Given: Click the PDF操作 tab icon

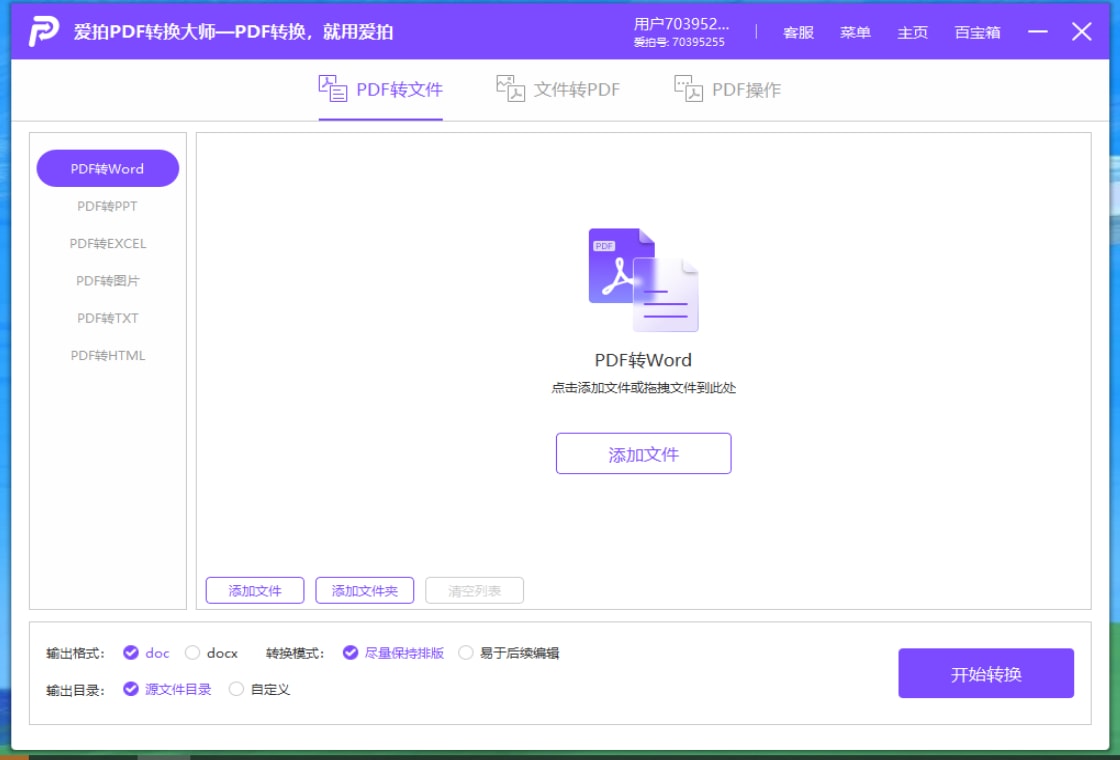Looking at the screenshot, I should click(688, 89).
